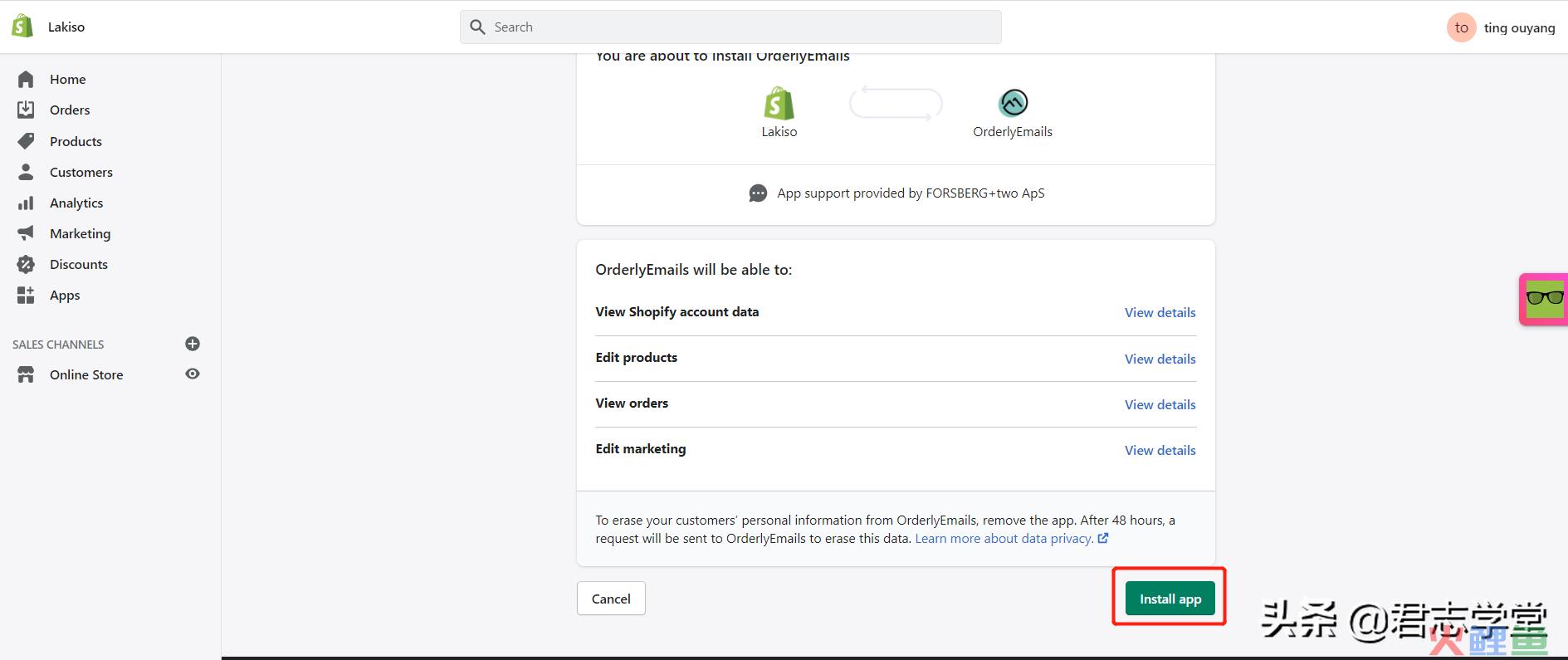Viewport: 1568px width, 660px height.
Task: Focus the Search input field
Action: (730, 27)
